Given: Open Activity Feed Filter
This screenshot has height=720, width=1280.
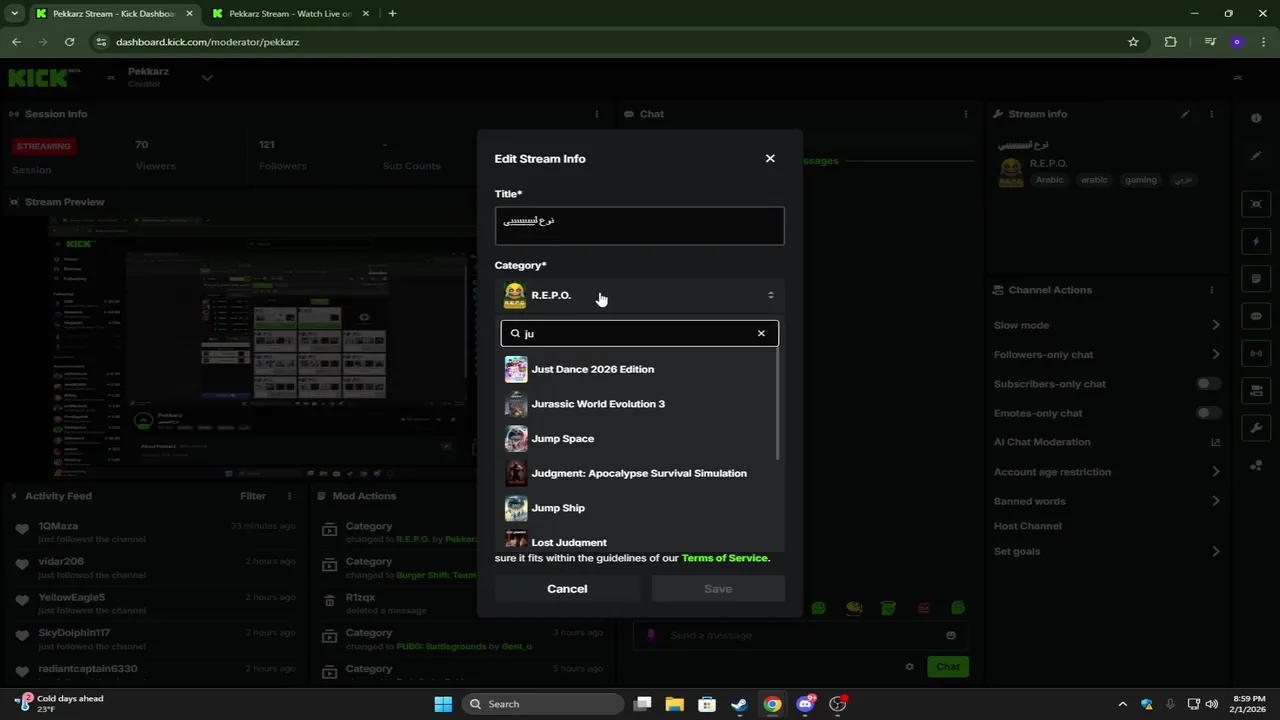Looking at the screenshot, I should click(x=253, y=496).
